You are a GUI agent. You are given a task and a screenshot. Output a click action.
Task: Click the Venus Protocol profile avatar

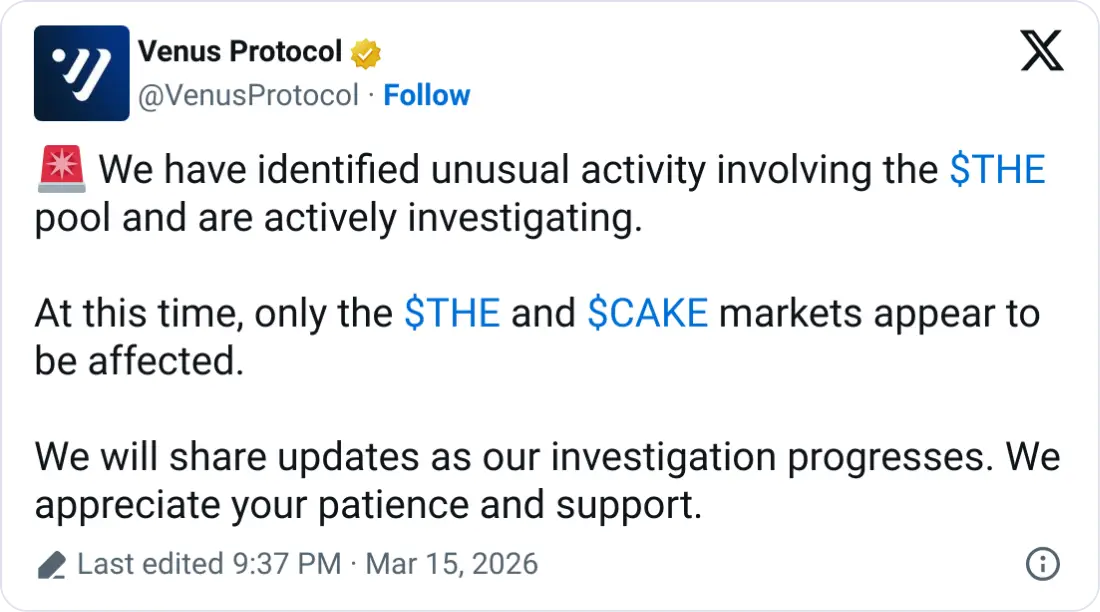coord(81,73)
